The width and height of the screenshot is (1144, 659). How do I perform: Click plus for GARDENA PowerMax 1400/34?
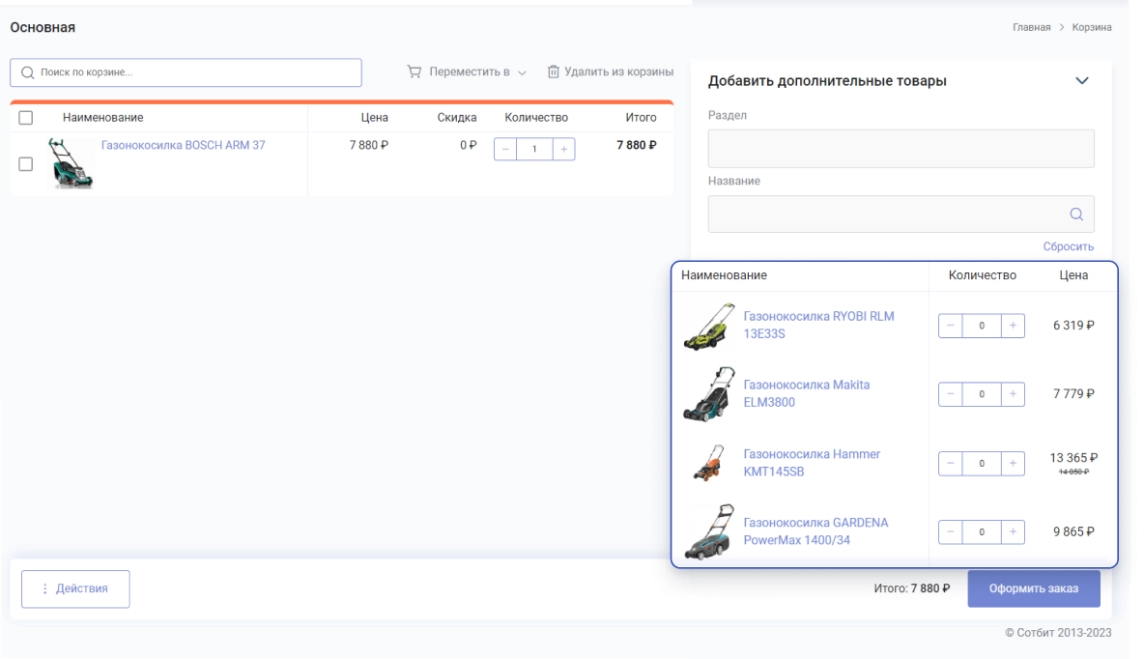coord(1013,532)
